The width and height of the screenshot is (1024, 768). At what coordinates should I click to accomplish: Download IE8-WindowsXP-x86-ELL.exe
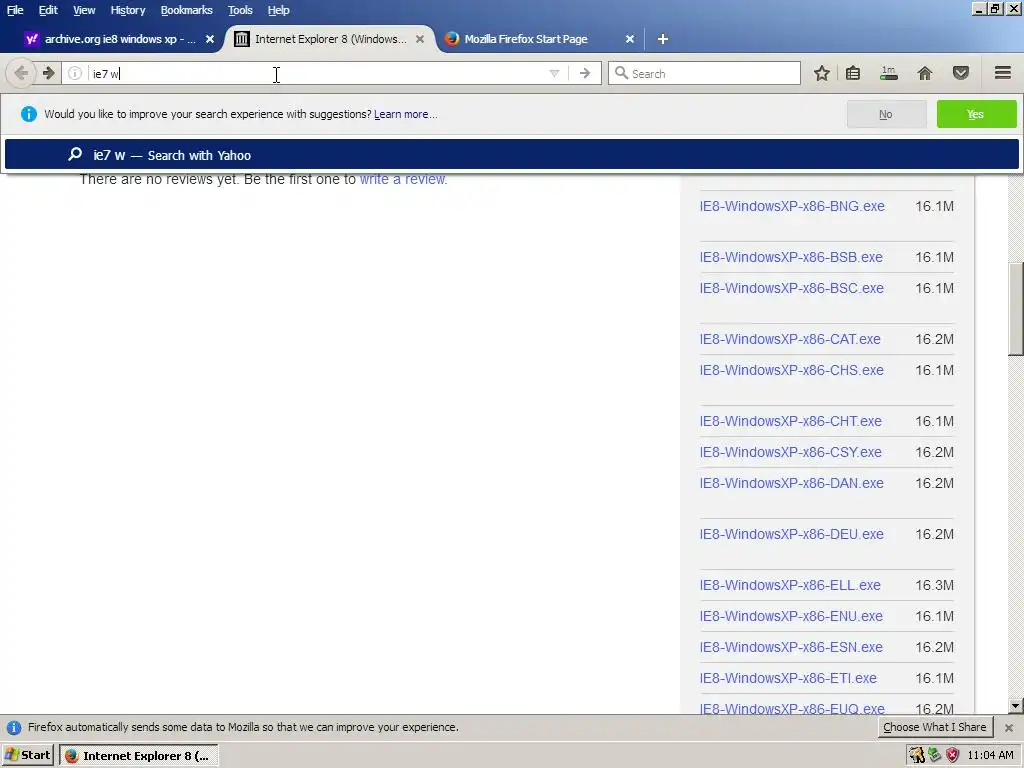(790, 585)
